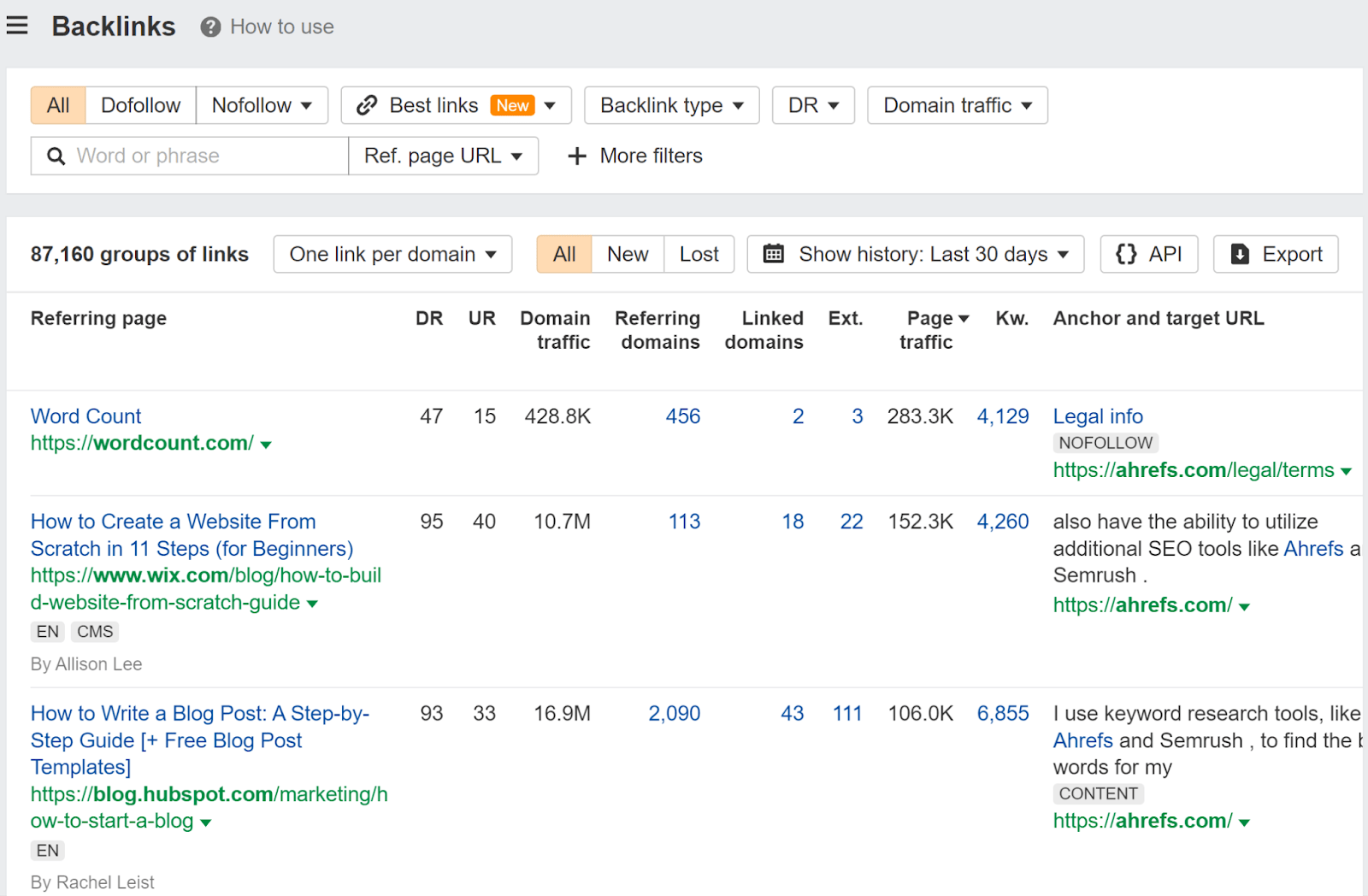Click the plus icon next to More filters
Screen dimensions: 1368x896
click(576, 156)
